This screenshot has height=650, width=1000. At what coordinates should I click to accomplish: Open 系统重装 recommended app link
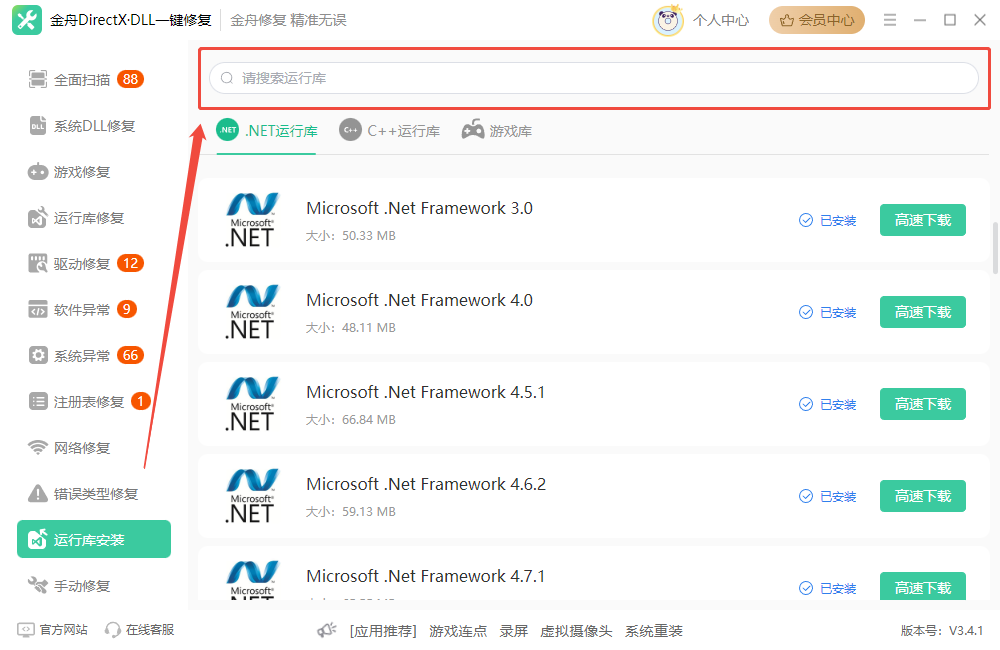coord(653,631)
